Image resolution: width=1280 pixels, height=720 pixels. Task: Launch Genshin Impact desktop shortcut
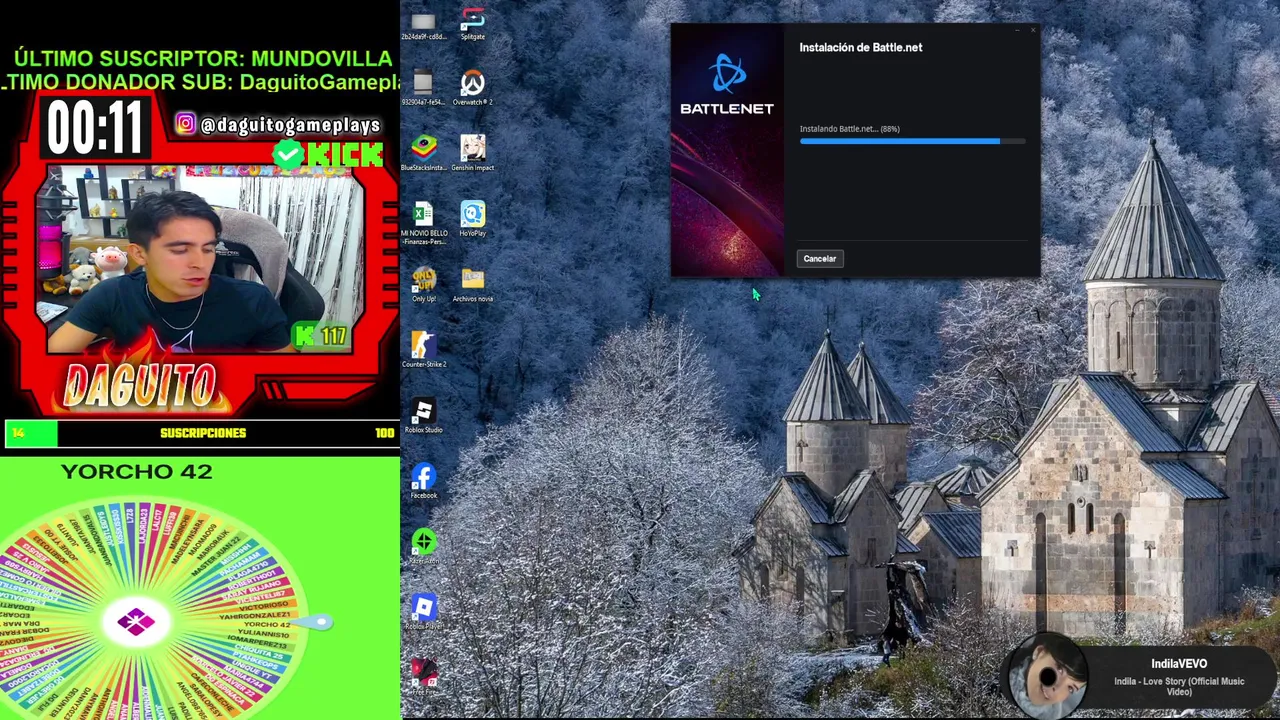point(472,152)
